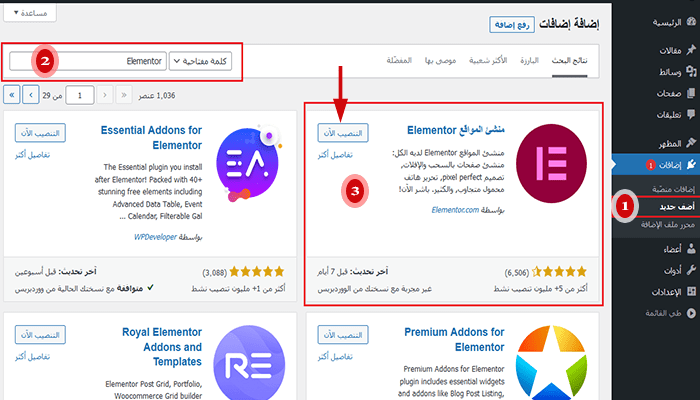This screenshot has height=400, width=700.
Task: Click the المظهر appearance brush icon
Action: [691, 143]
